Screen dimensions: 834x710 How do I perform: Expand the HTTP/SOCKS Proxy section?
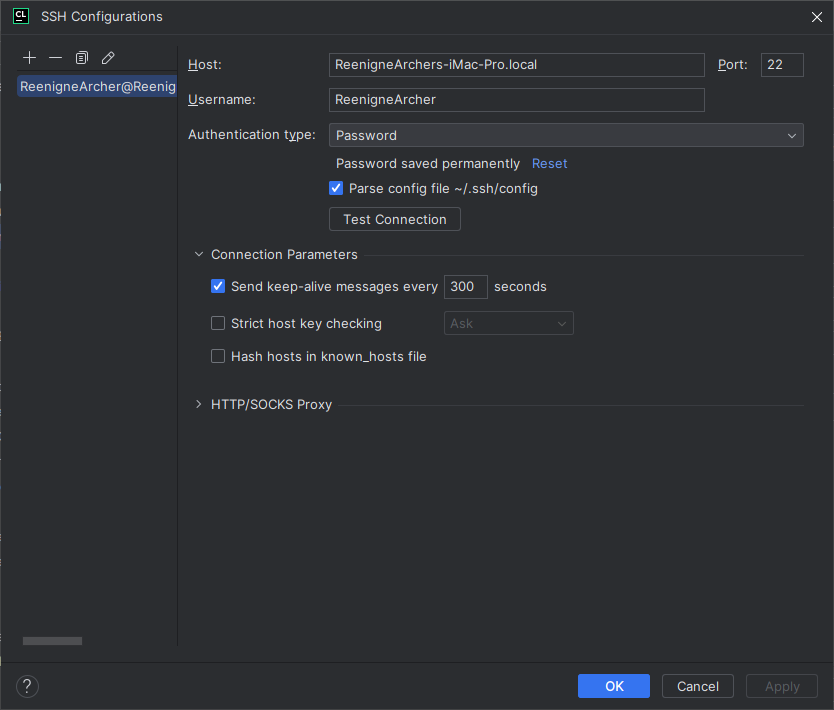point(198,404)
